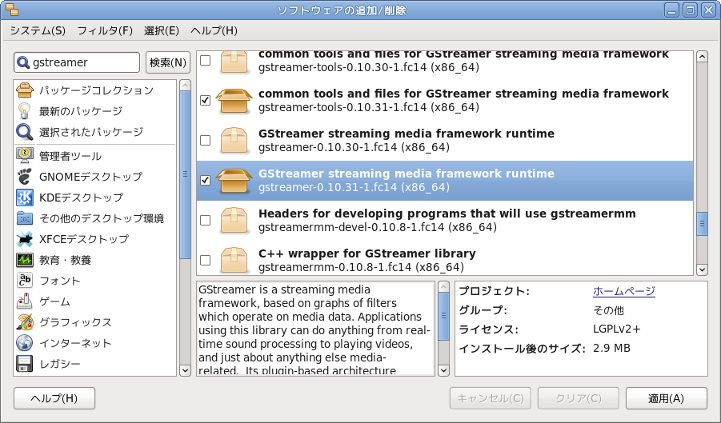
Task: Select the ゲーム joystick icon
Action: tap(24, 301)
